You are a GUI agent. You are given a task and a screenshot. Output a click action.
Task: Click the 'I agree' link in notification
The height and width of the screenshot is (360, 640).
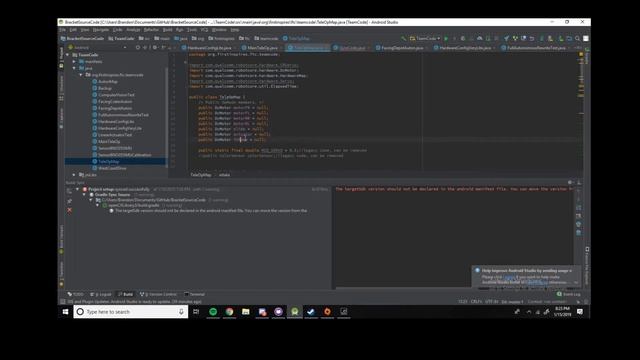click(x=509, y=277)
